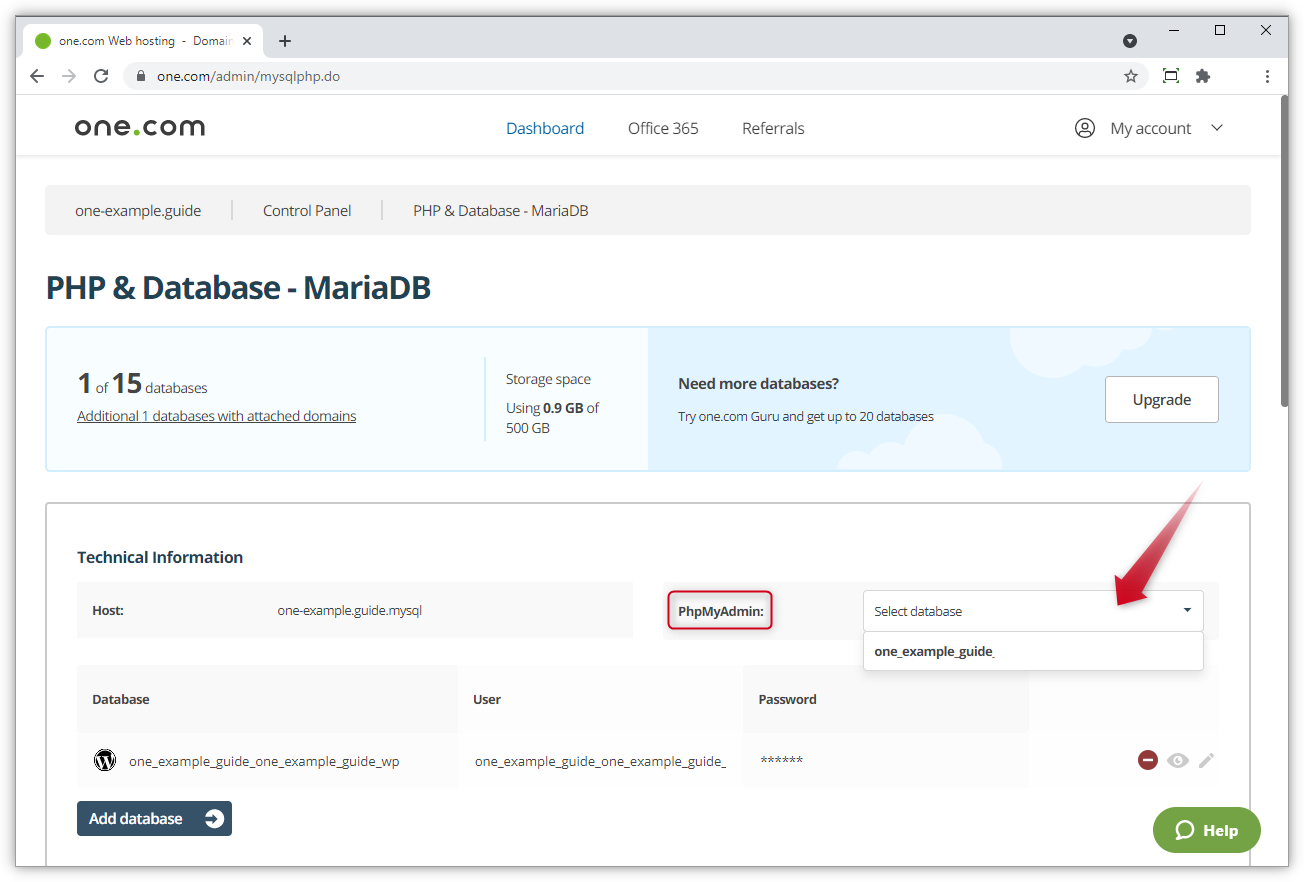1304x882 pixels.
Task: Bookmark this page with star icon
Action: click(1131, 76)
